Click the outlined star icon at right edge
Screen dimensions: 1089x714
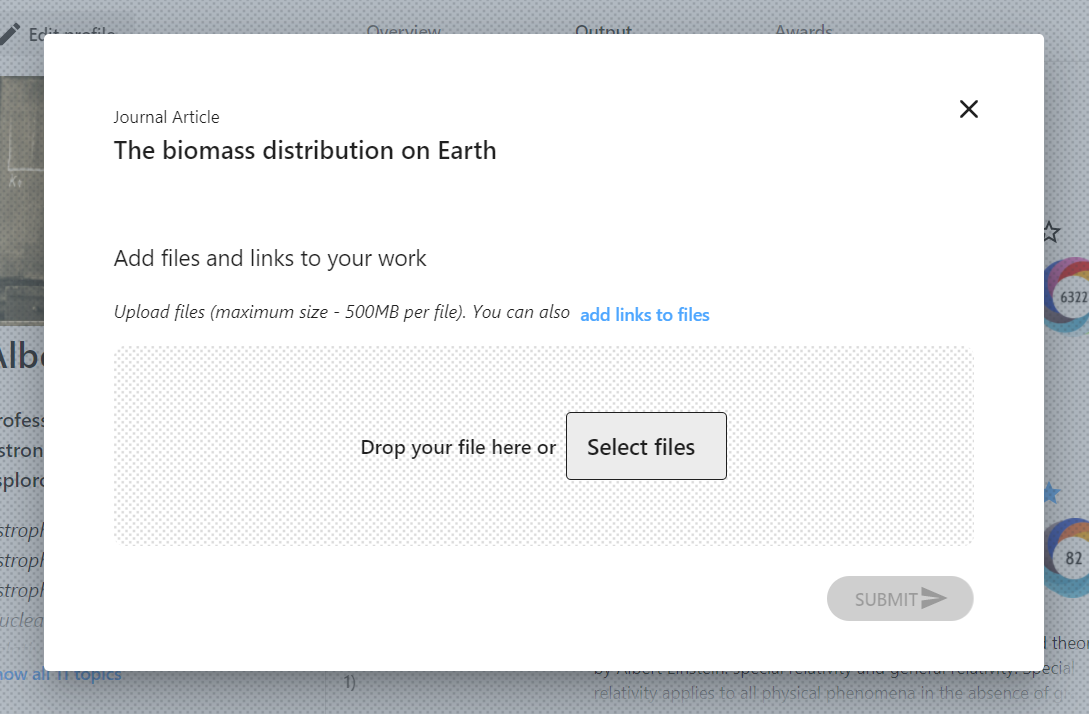tap(1050, 232)
